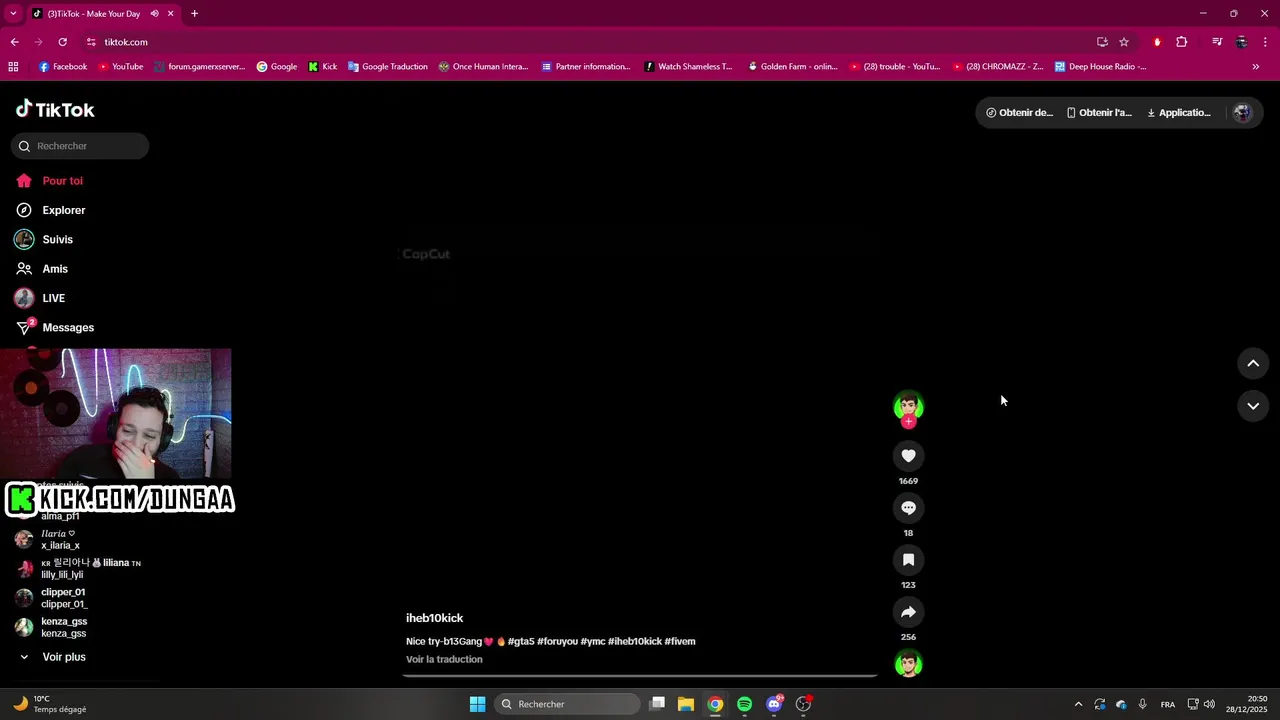Go to previous video with up chevron
Screen dimensions: 1280x720
[1253, 363]
